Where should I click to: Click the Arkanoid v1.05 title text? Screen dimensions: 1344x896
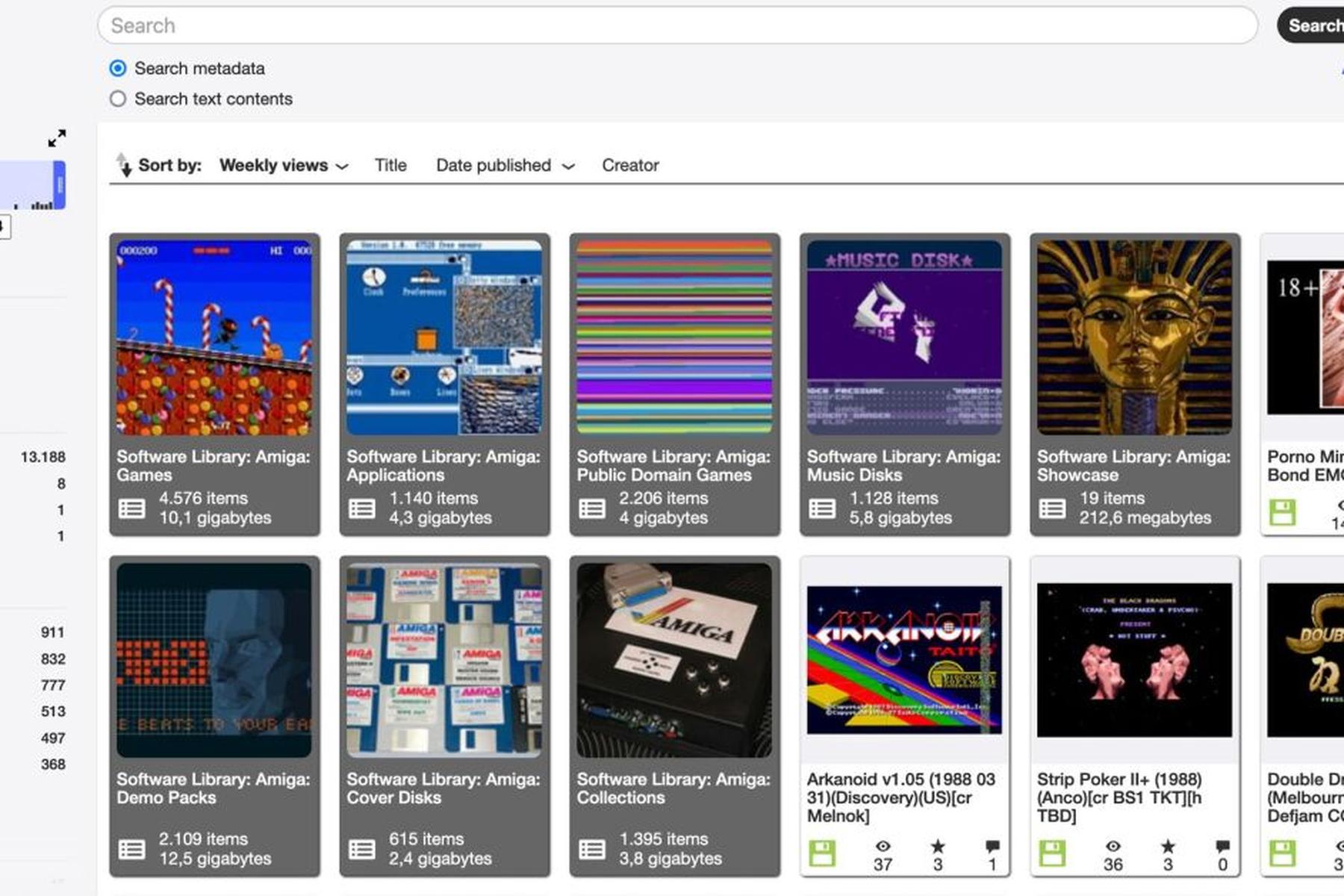901,797
